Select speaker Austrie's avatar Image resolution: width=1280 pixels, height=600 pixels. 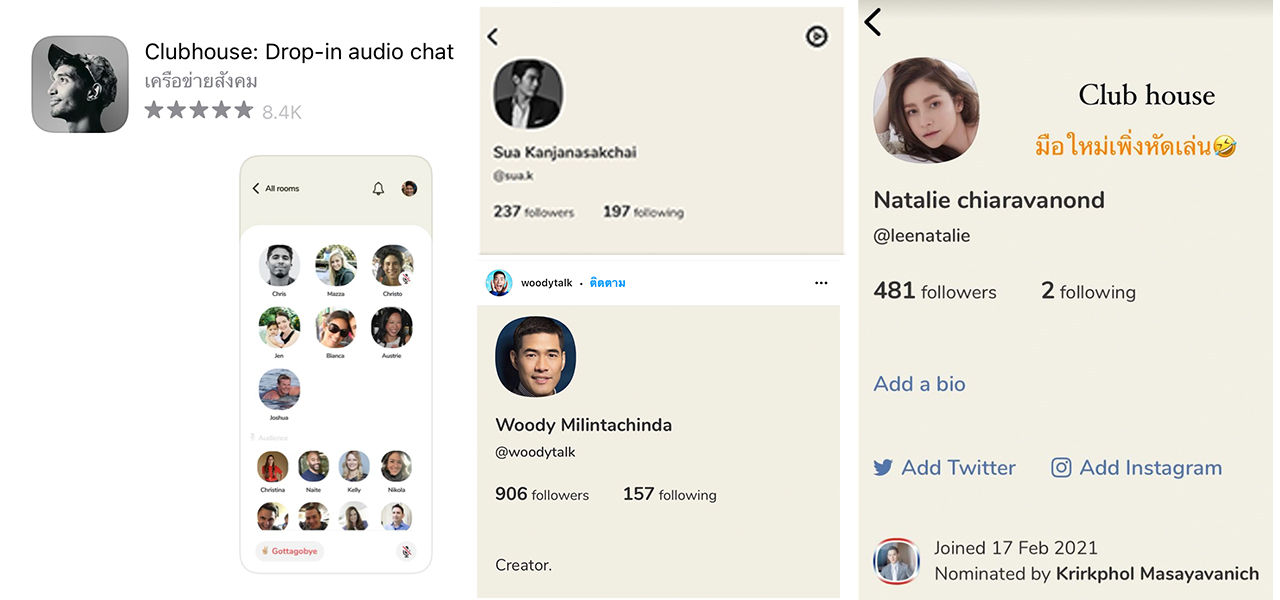point(392,327)
